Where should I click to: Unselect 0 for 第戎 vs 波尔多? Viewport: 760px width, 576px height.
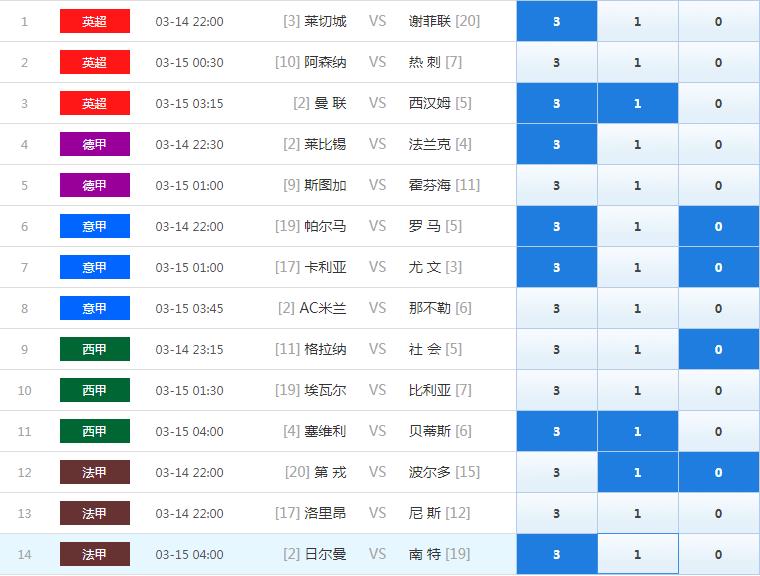tap(718, 472)
